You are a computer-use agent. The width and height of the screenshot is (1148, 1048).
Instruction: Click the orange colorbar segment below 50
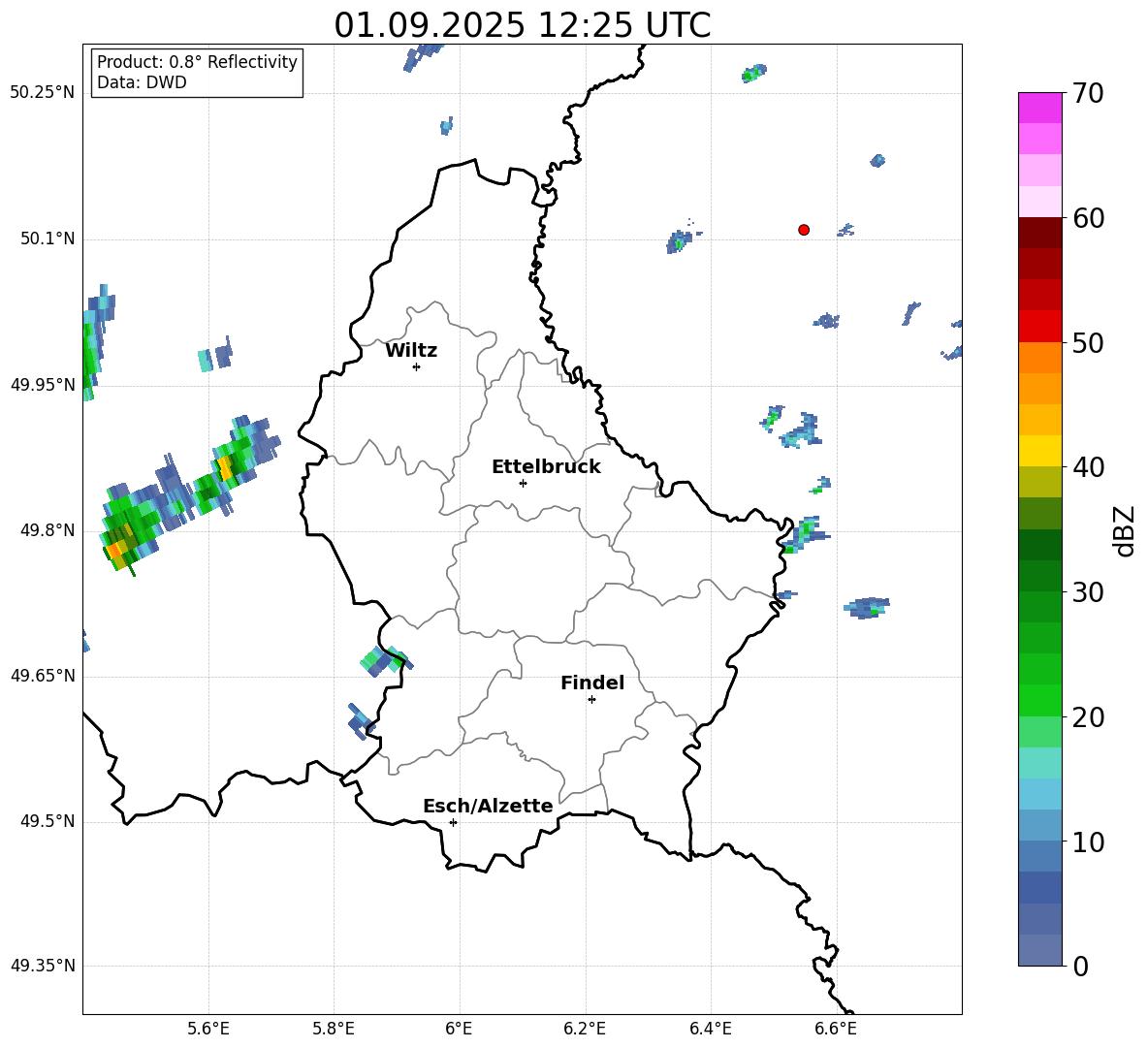[x=1039, y=358]
